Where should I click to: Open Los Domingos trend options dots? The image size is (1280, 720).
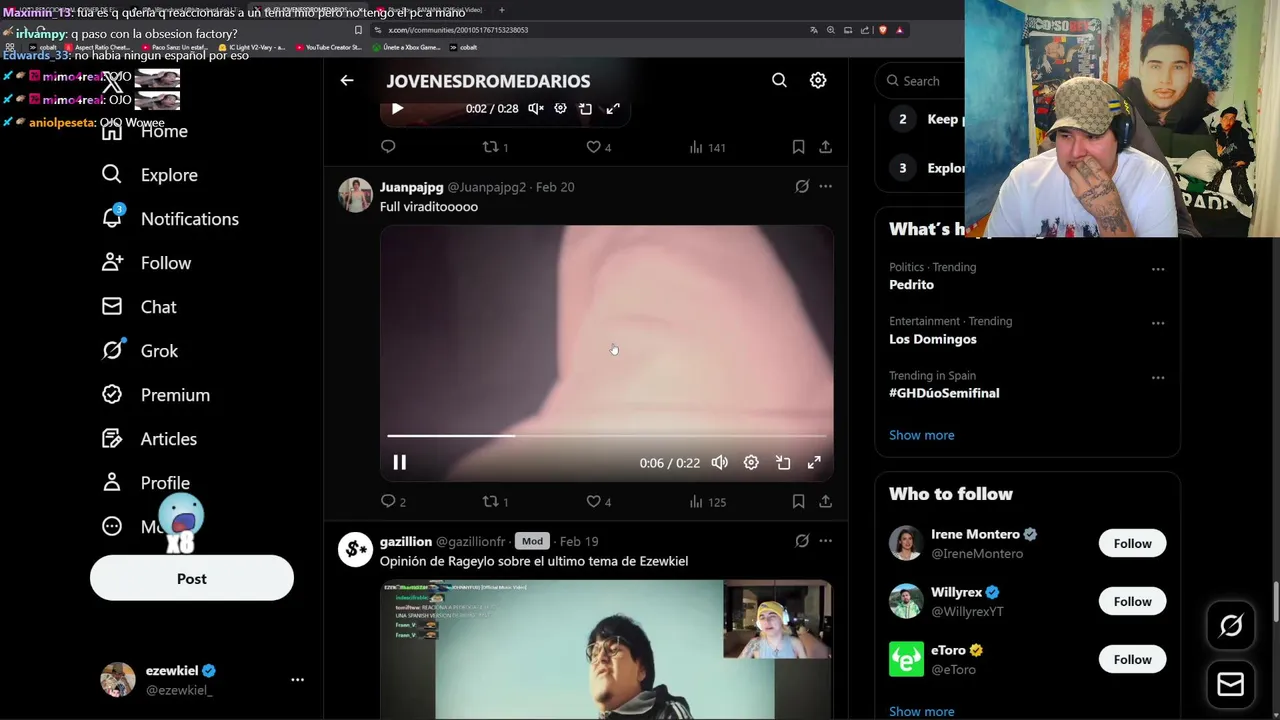(1158, 323)
